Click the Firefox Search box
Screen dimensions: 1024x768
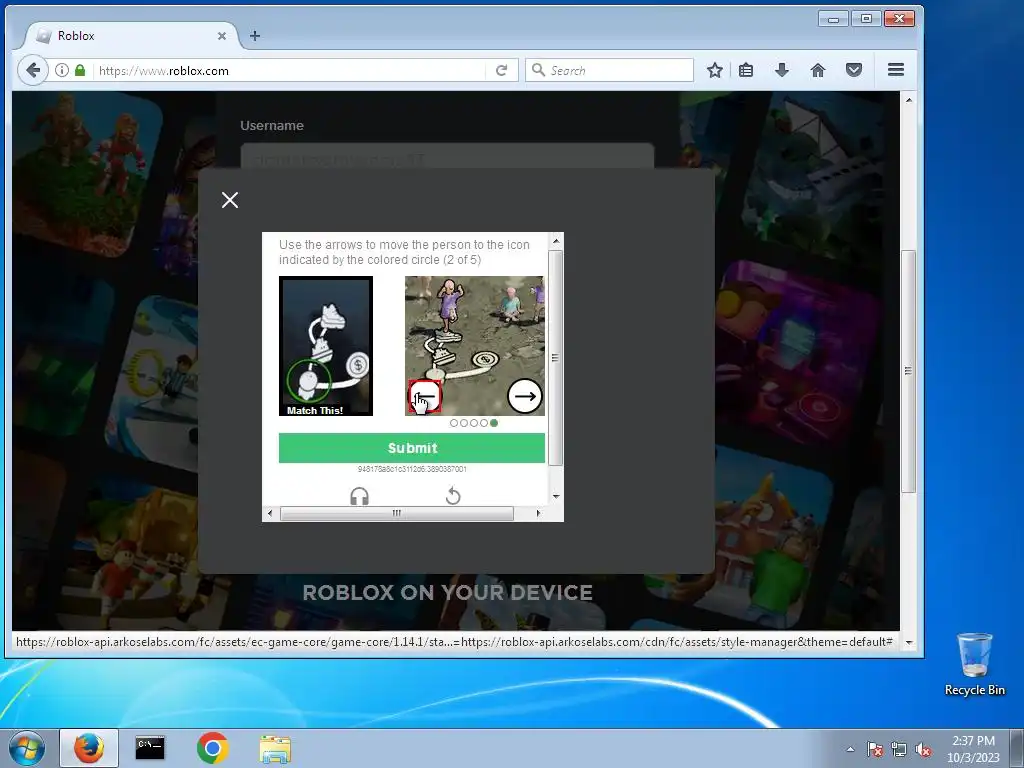coord(609,71)
